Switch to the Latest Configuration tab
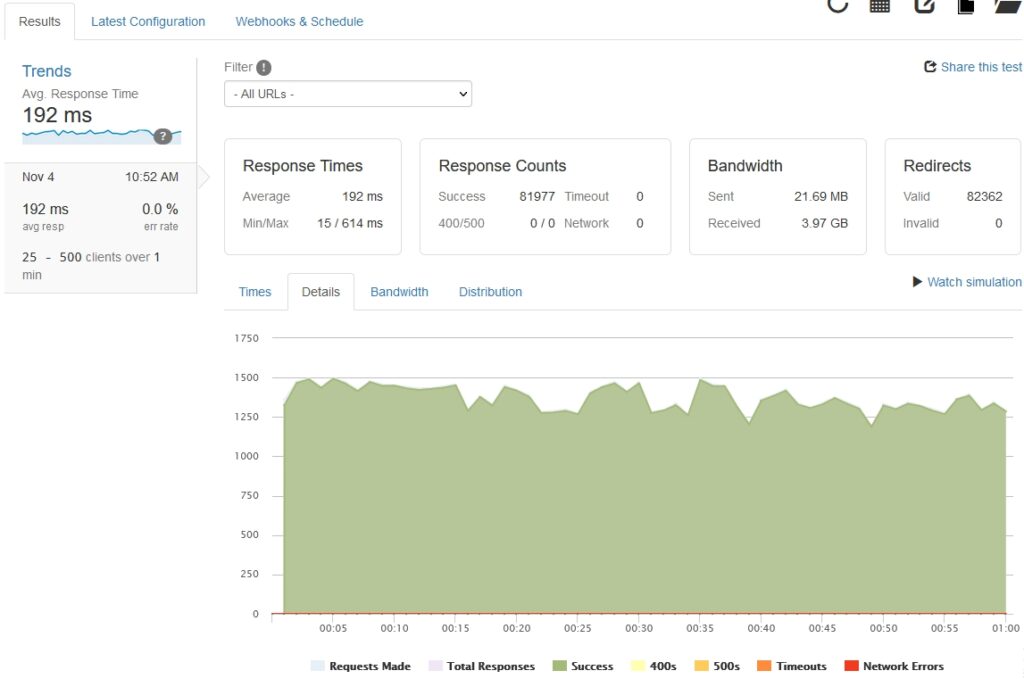 148,21
